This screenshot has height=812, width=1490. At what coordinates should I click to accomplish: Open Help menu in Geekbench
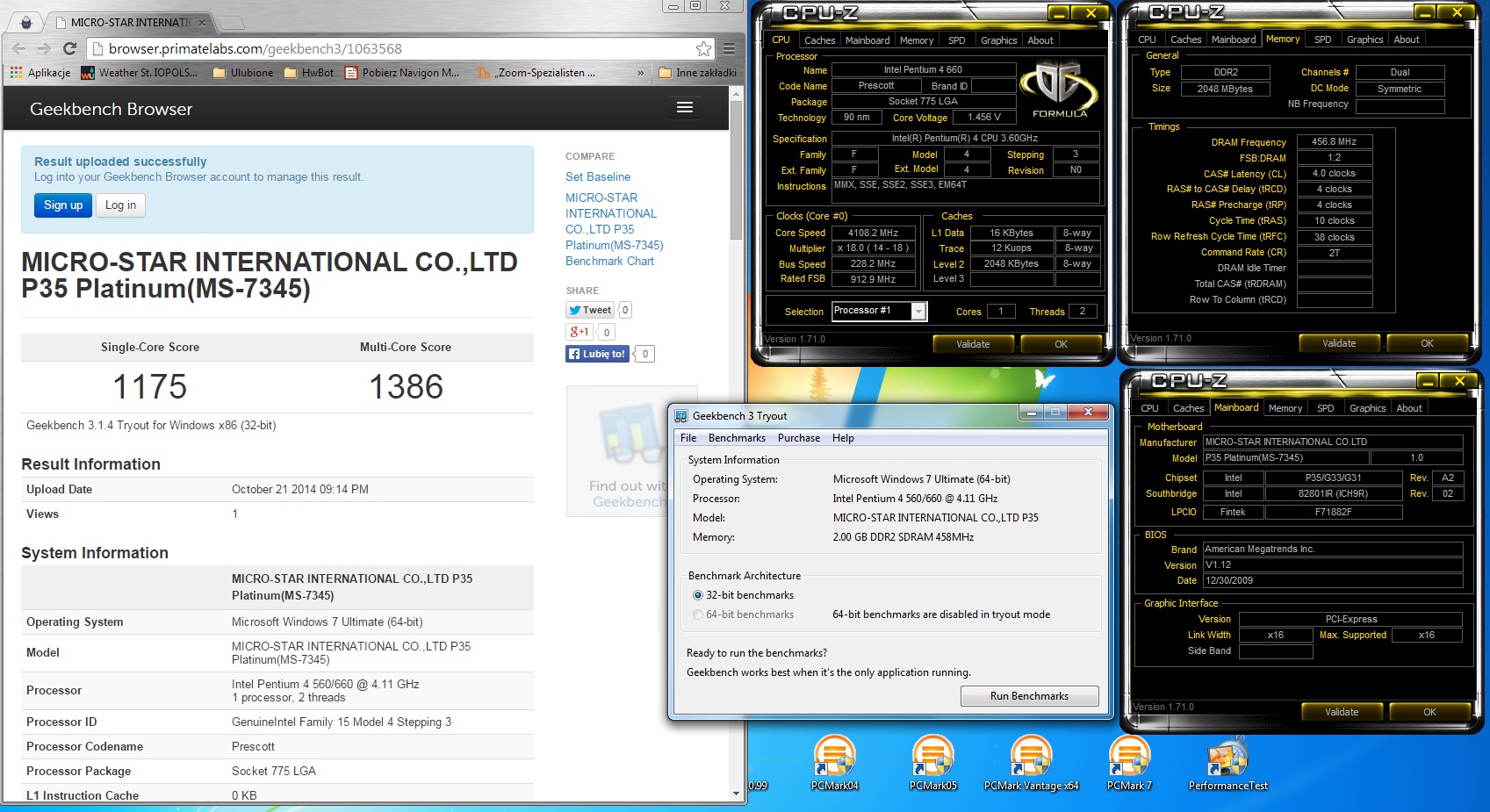(x=843, y=438)
